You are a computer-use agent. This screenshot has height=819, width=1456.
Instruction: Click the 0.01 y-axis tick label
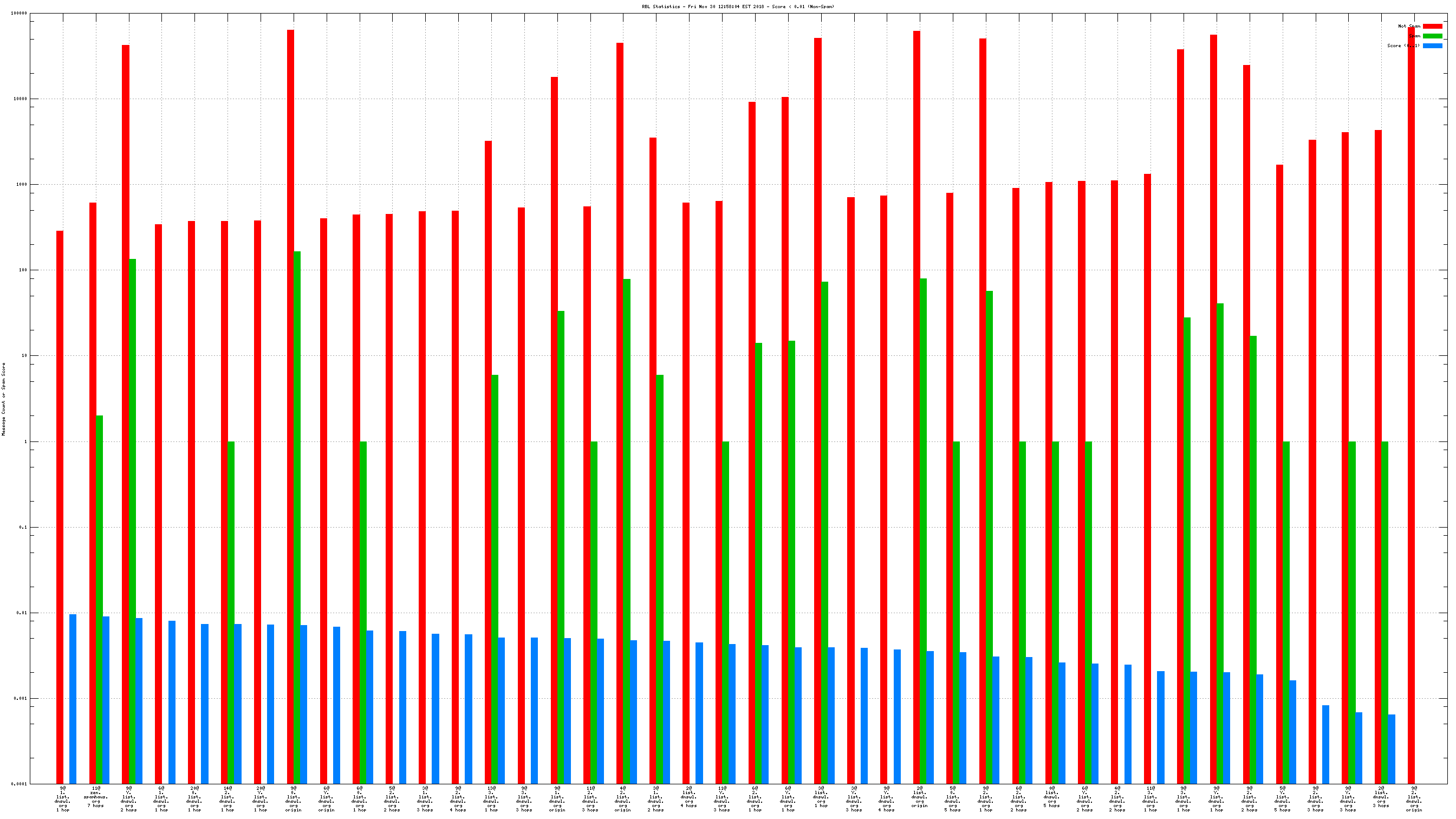click(x=21, y=613)
